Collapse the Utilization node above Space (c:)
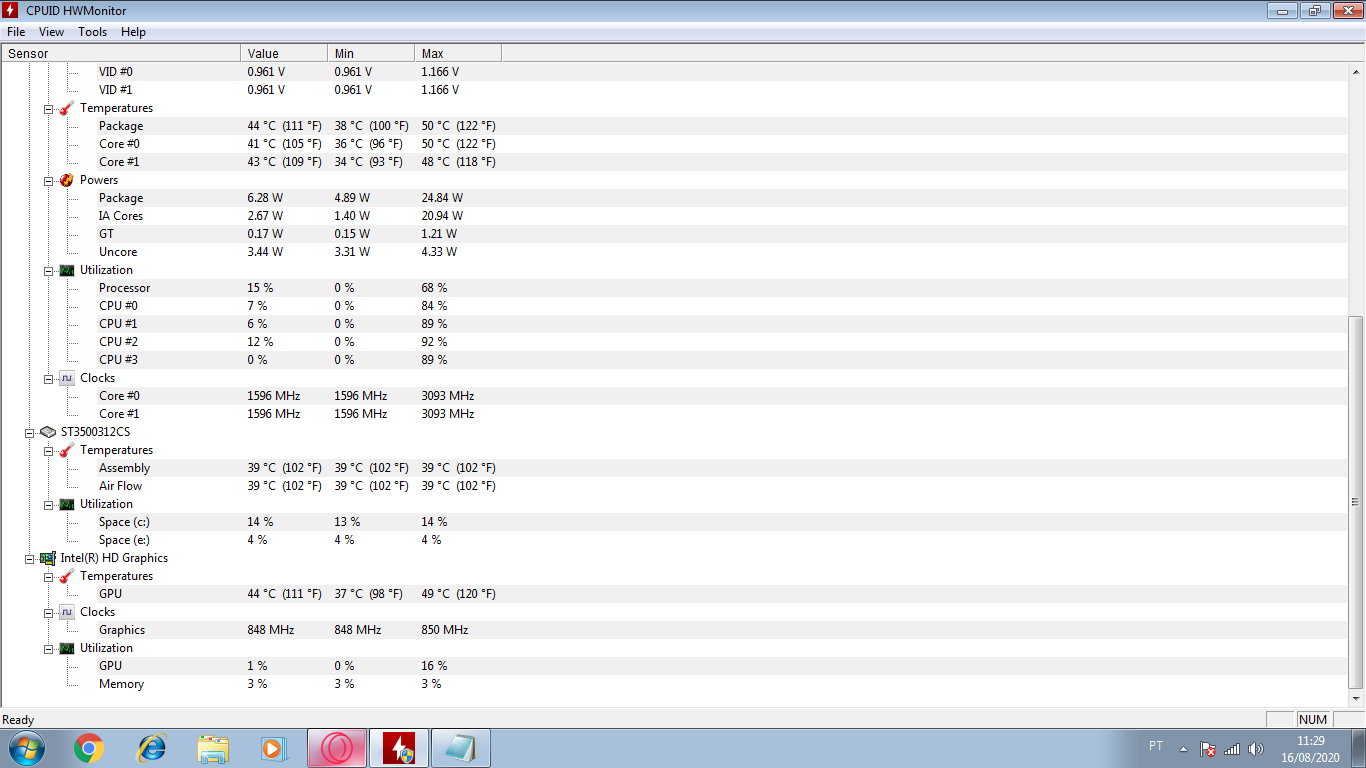This screenshot has height=768, width=1366. click(x=48, y=504)
